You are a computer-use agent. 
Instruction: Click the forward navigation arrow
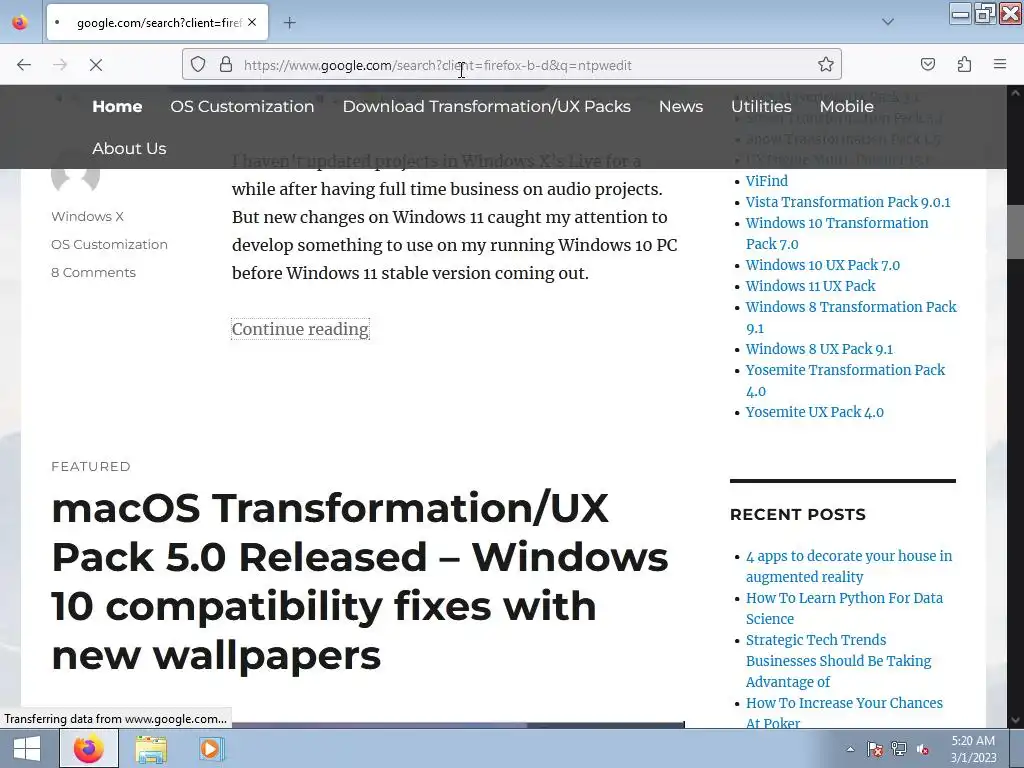pos(60,65)
